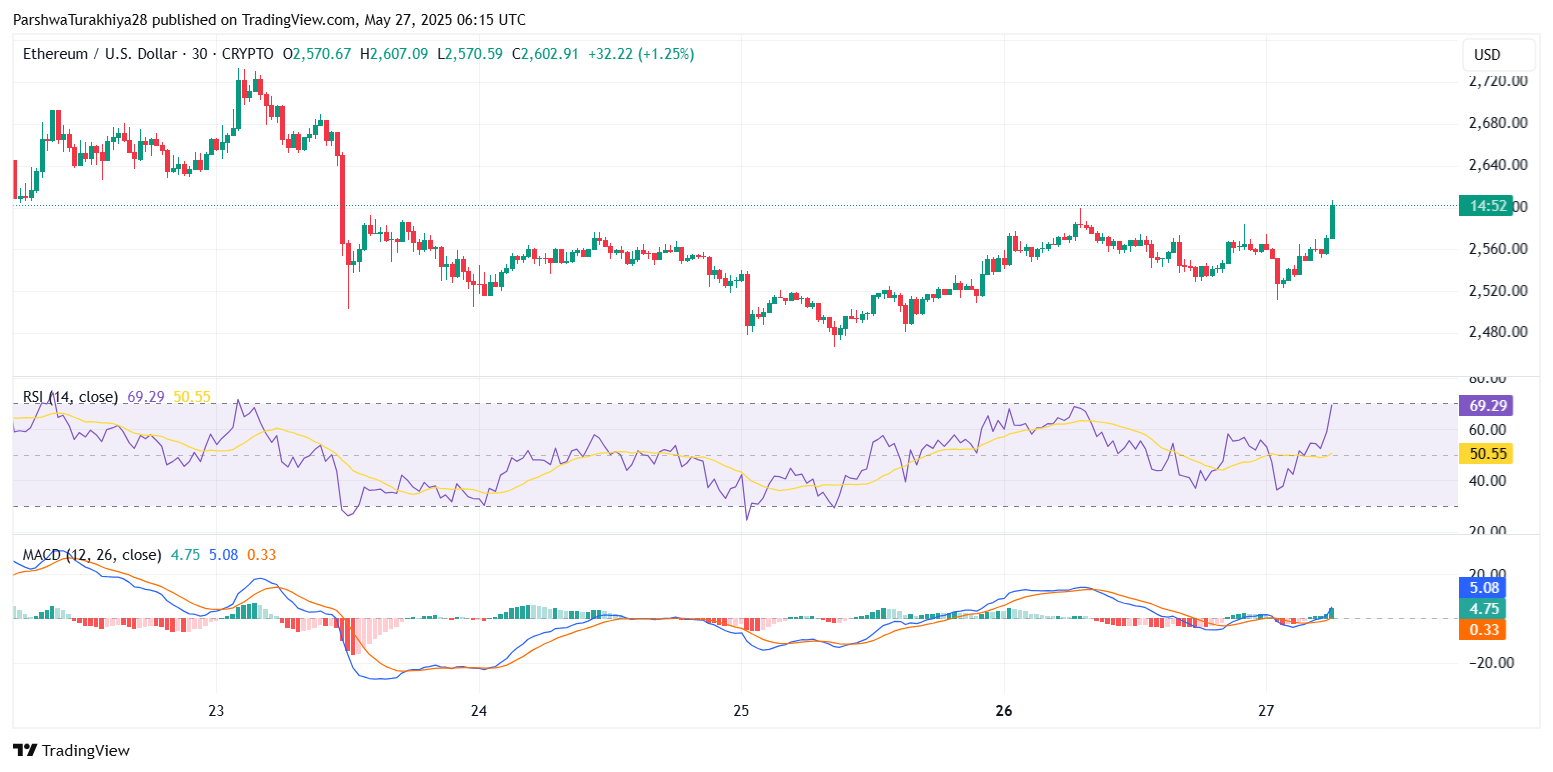Select the blue 5.08 MACD signal badge

coord(1481,587)
